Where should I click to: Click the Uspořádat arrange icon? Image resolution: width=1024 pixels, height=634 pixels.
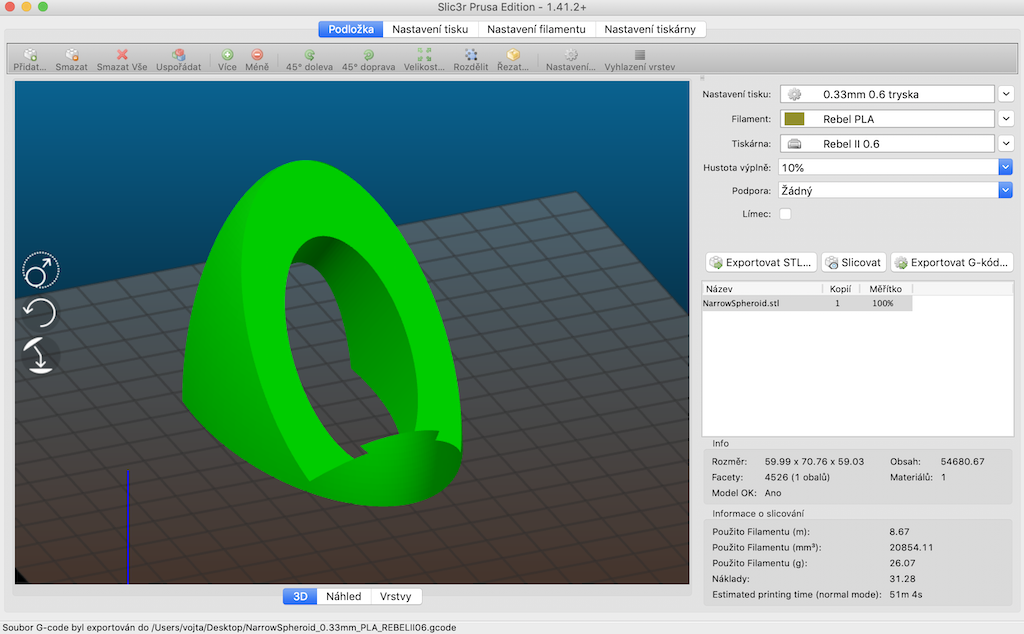pyautogui.click(x=178, y=56)
